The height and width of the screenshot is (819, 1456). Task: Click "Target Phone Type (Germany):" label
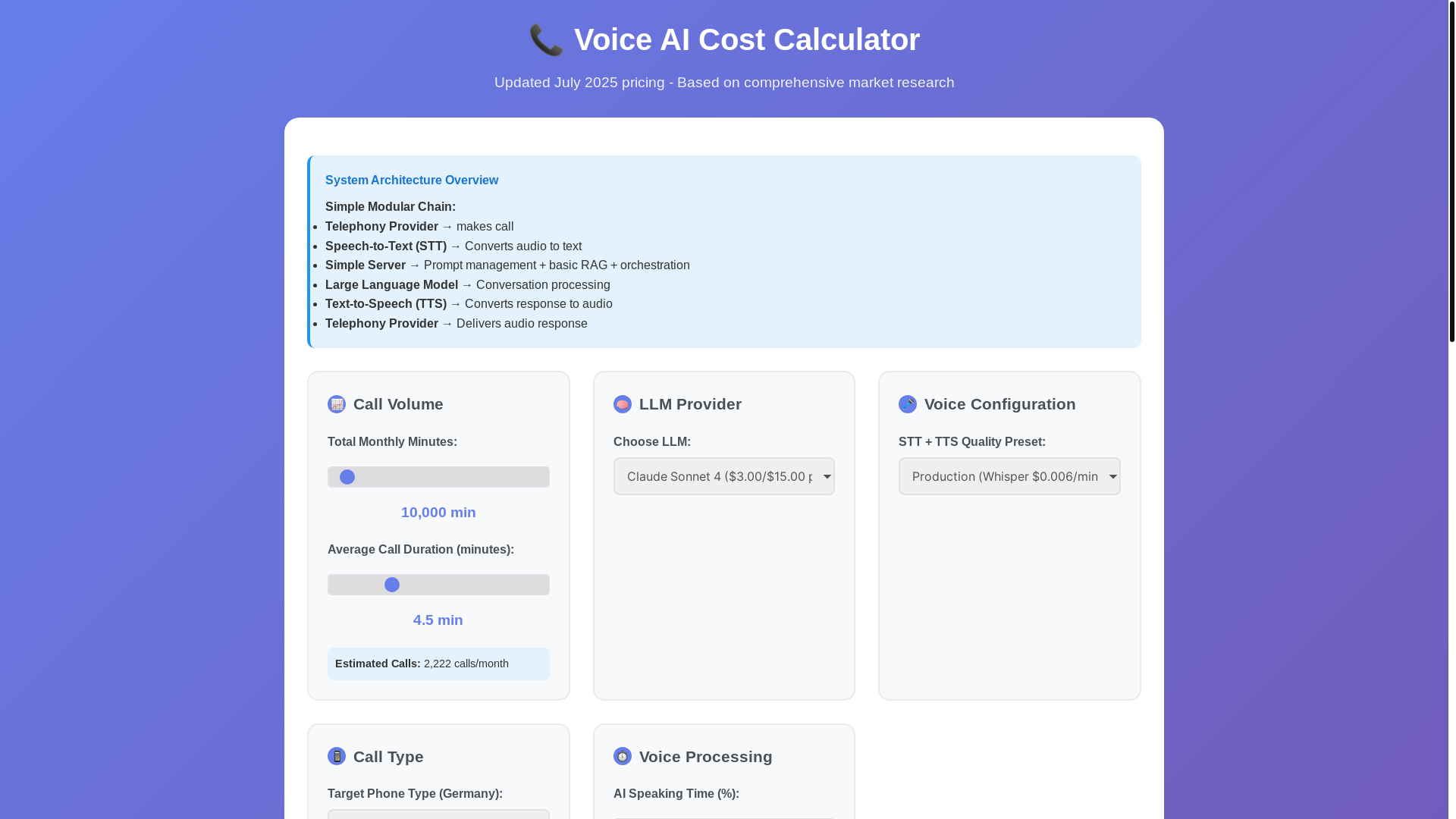click(415, 794)
